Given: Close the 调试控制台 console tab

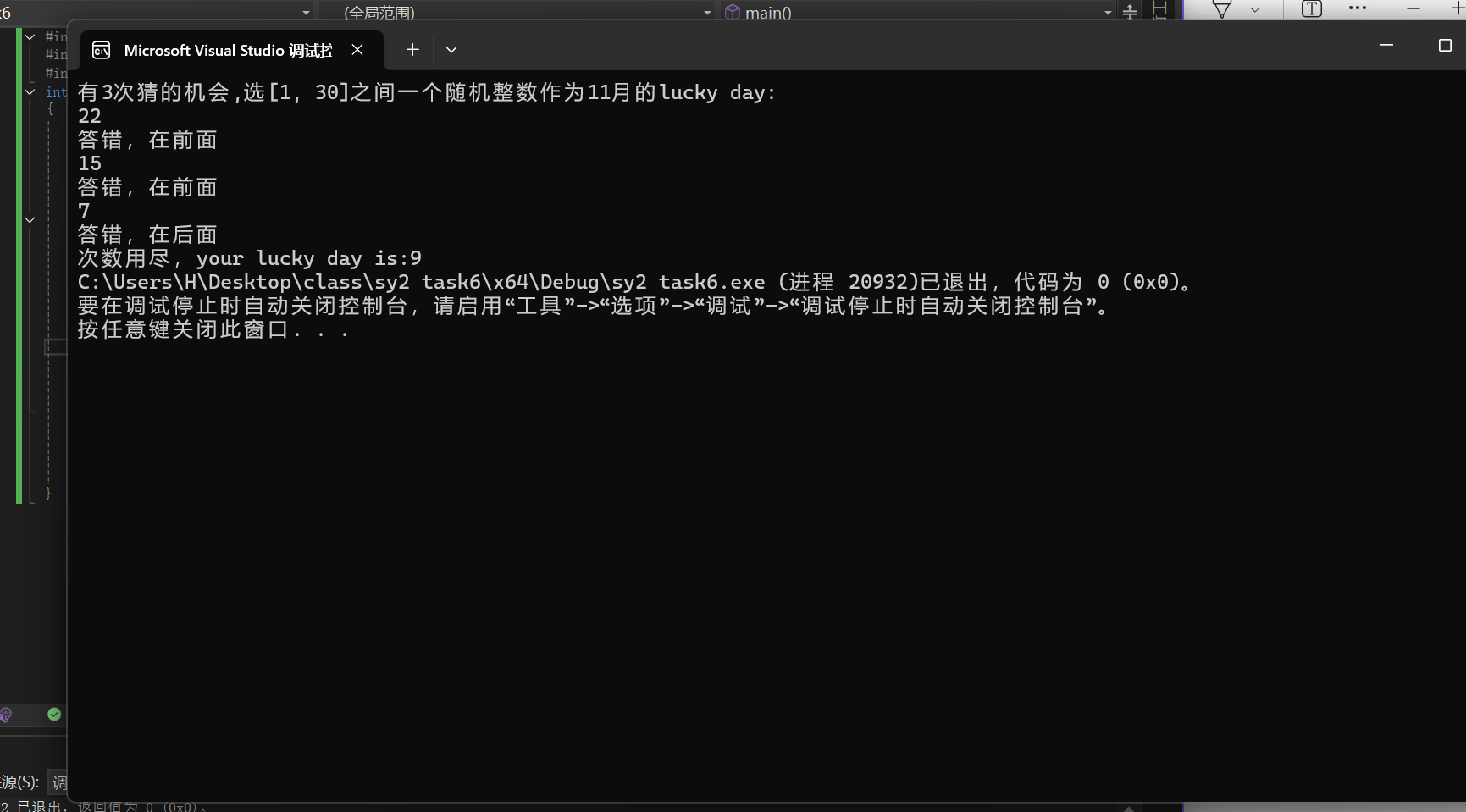Looking at the screenshot, I should 357,49.
